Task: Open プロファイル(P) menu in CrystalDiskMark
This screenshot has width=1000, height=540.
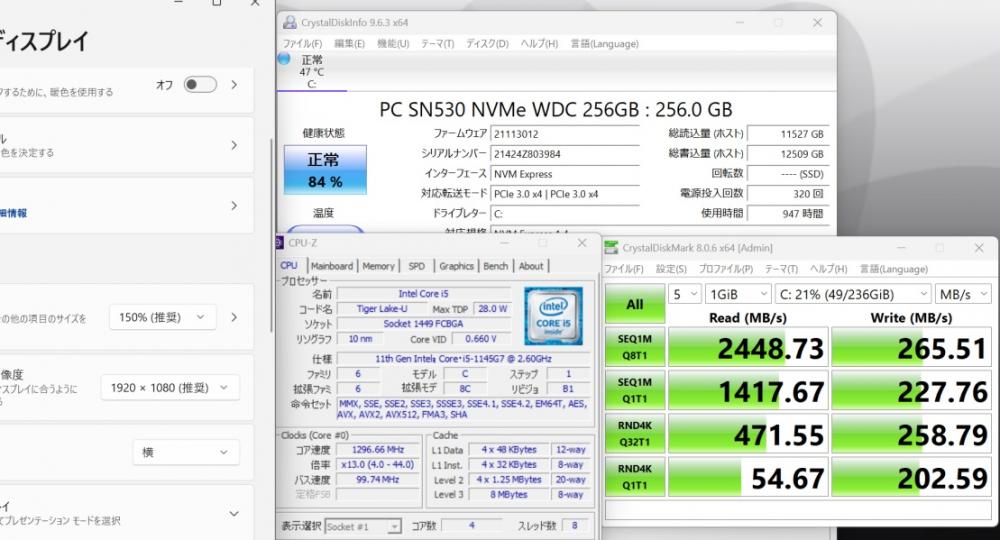Action: click(726, 269)
